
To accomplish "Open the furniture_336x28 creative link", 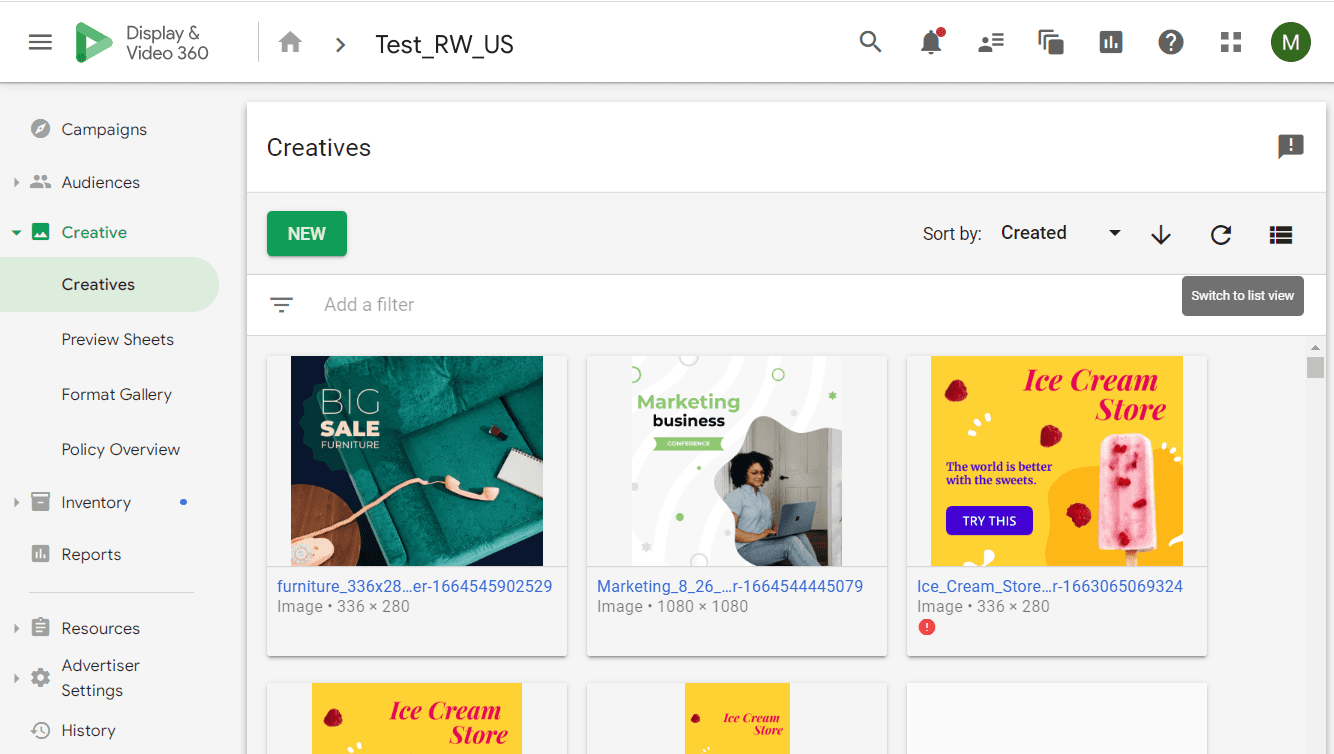I will 415,586.
